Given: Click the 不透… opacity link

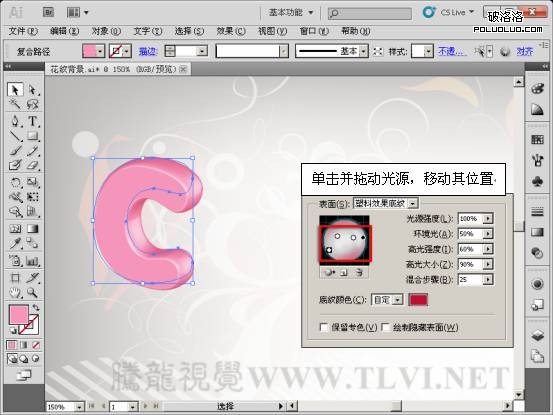Looking at the screenshot, I should click(452, 51).
